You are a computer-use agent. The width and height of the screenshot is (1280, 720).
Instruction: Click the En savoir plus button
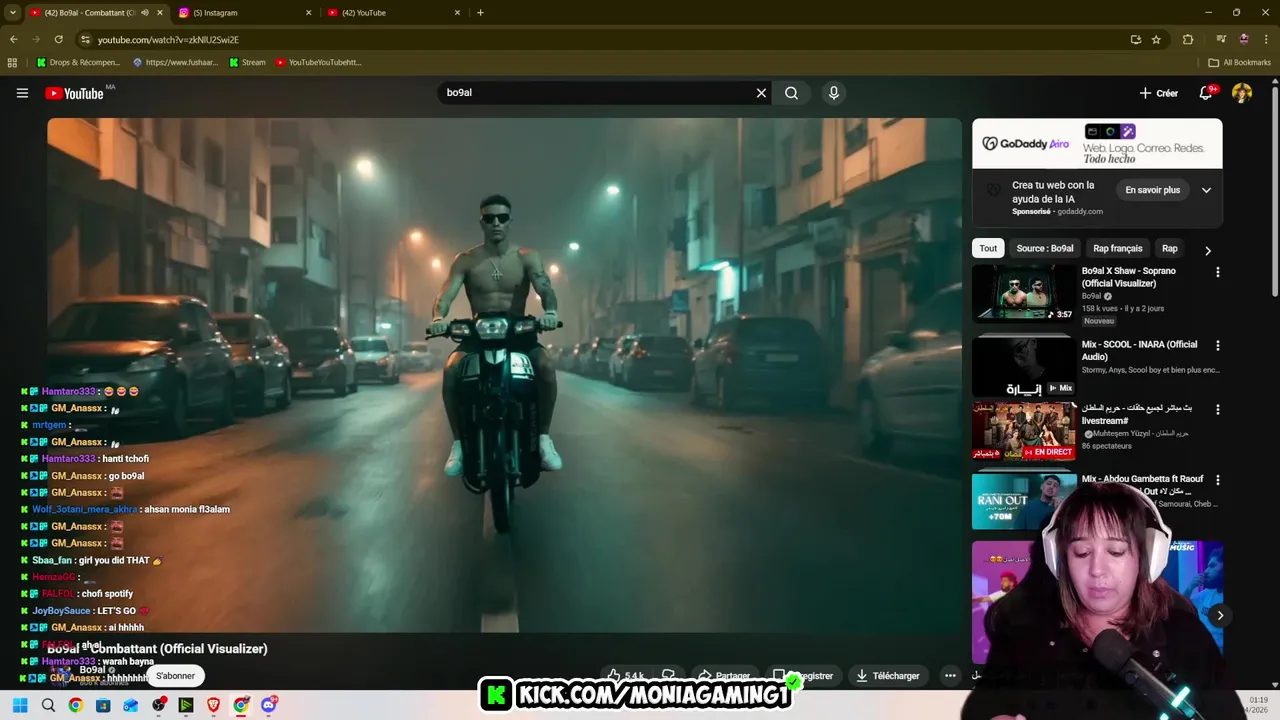pyautogui.click(x=1152, y=190)
